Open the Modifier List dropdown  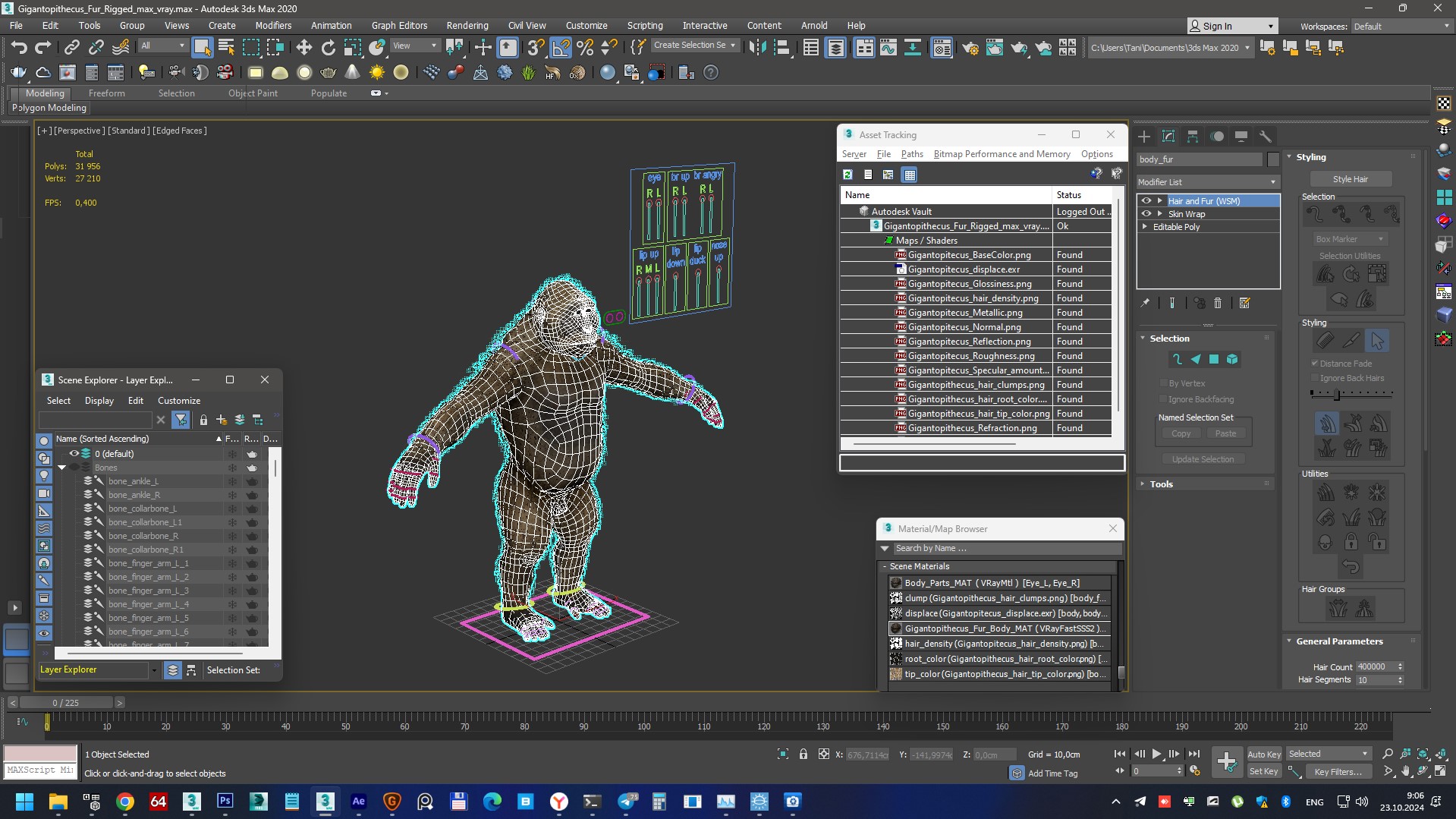1207,182
